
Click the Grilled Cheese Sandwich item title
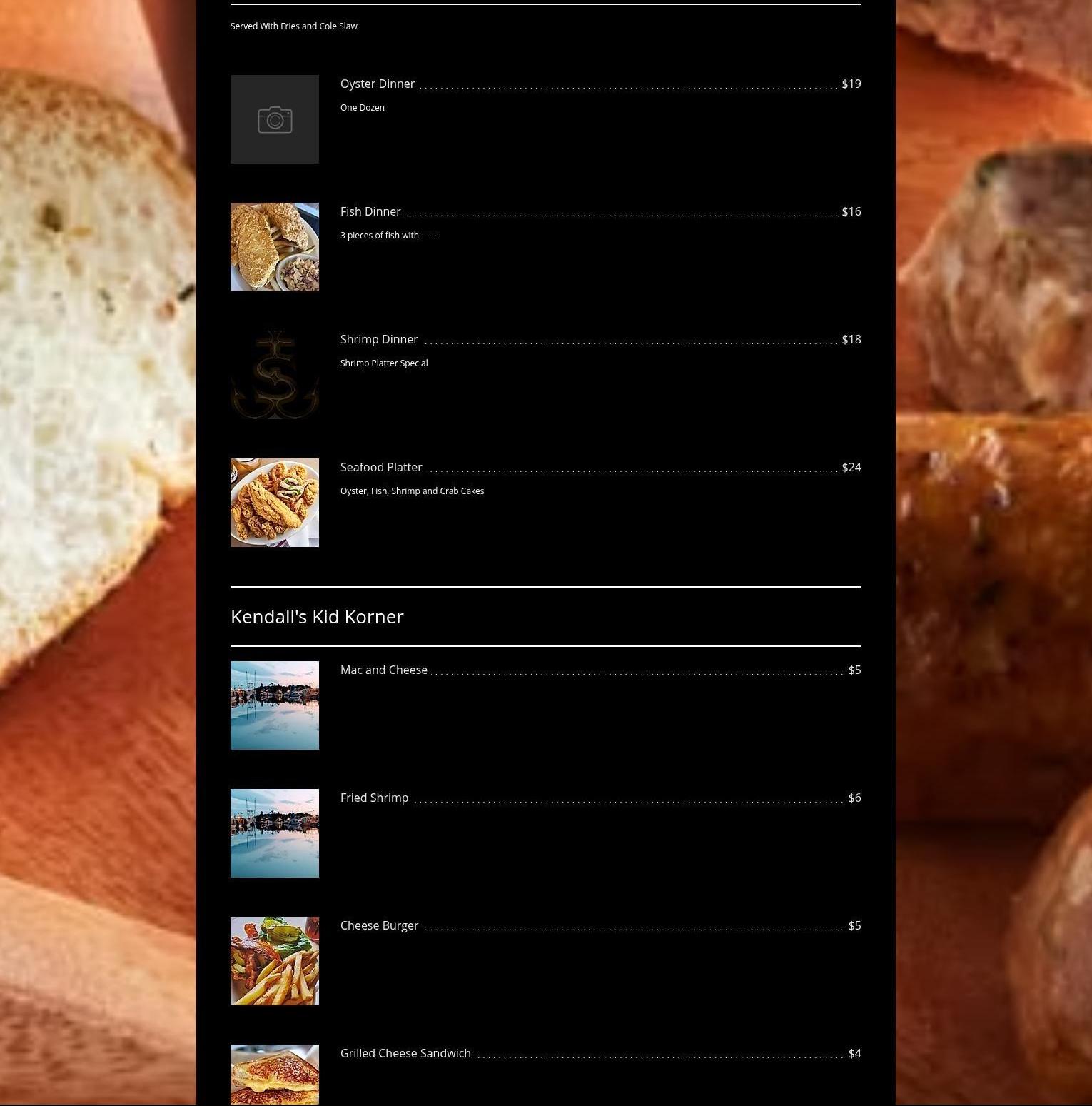[405, 1053]
